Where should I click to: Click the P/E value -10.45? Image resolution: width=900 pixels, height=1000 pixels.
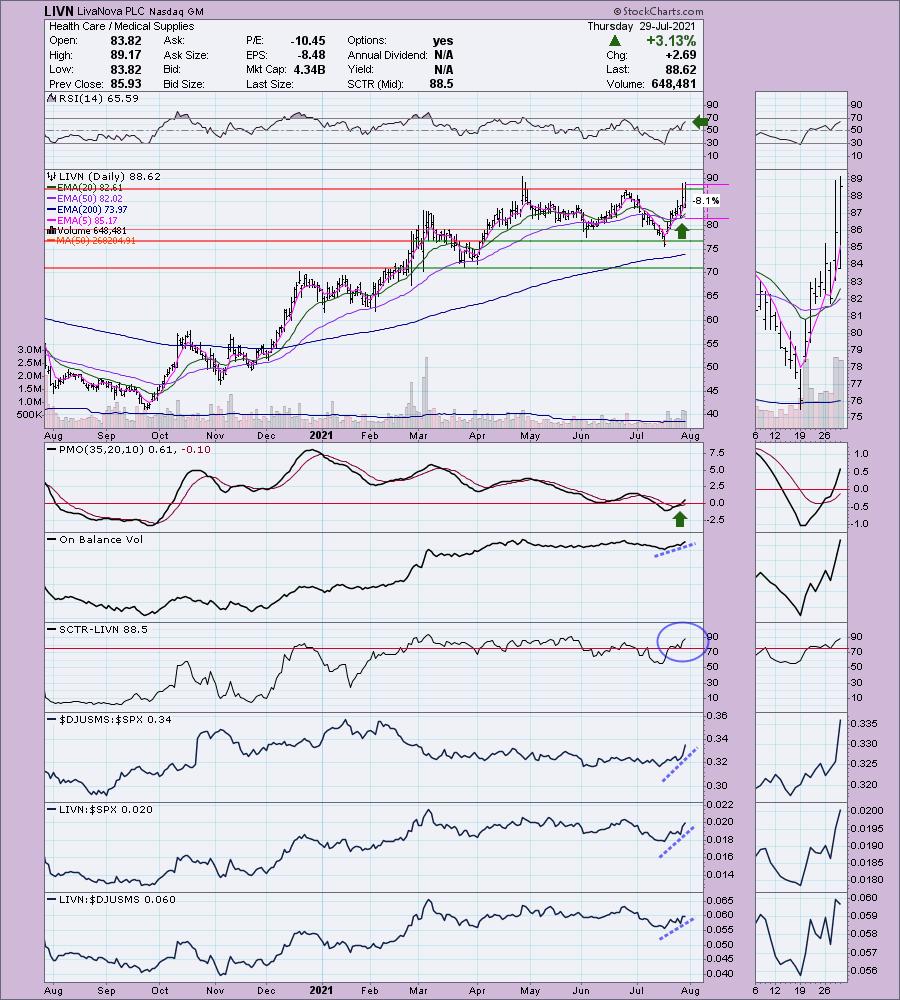[307, 40]
